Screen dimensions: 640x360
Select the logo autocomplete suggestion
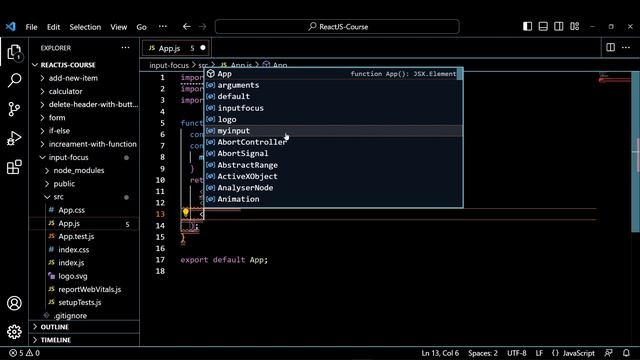[333, 120]
